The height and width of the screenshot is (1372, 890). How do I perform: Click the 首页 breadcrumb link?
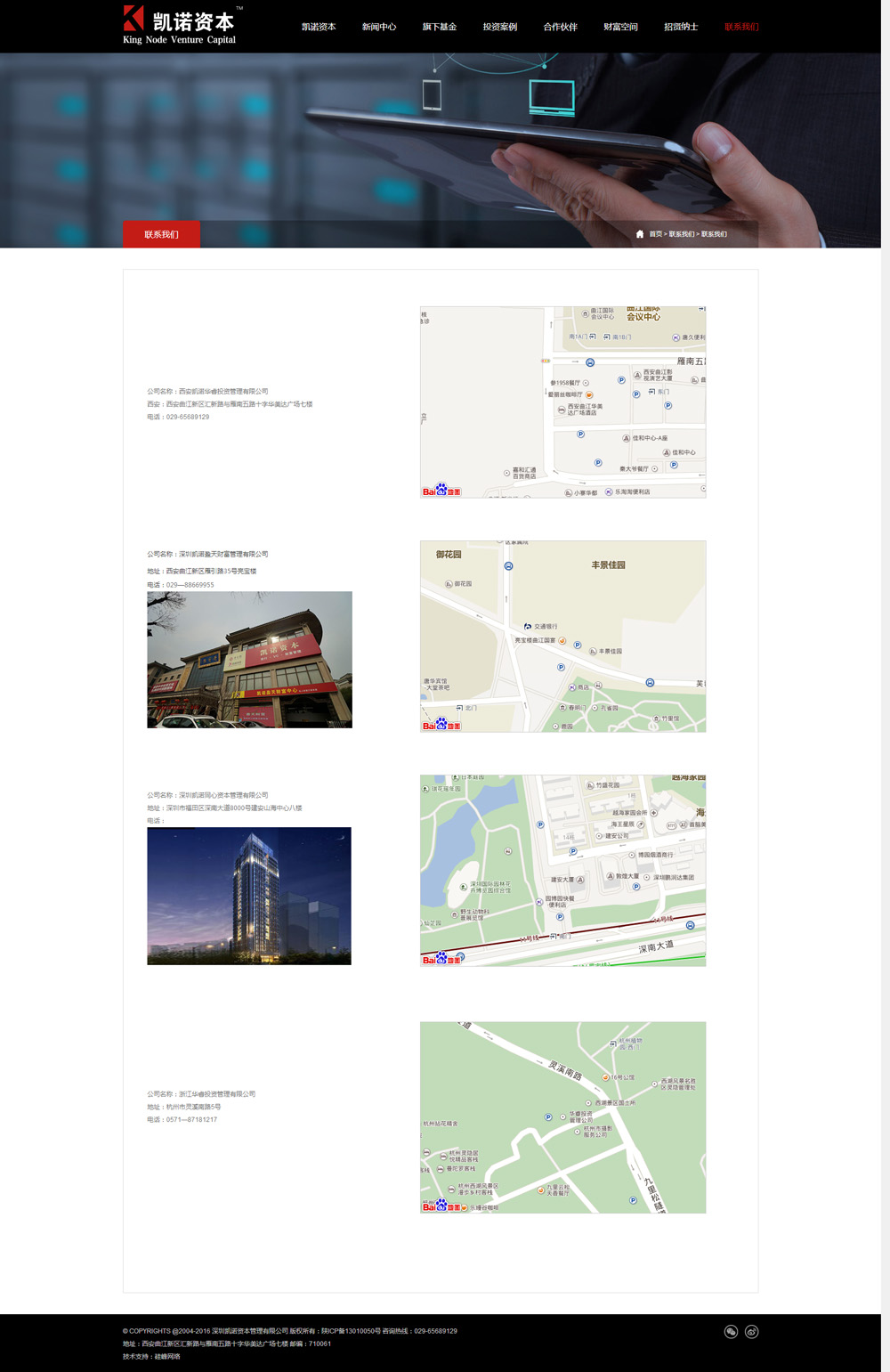(655, 234)
